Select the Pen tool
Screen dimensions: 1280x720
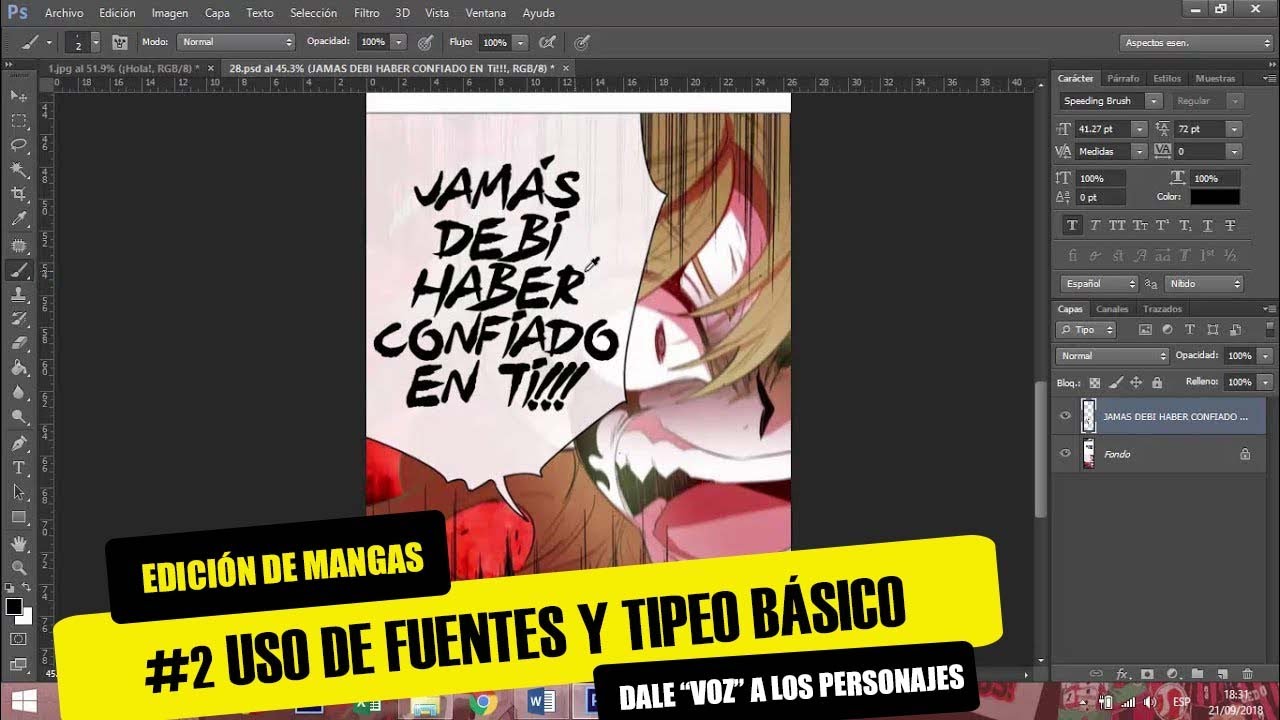coord(19,443)
